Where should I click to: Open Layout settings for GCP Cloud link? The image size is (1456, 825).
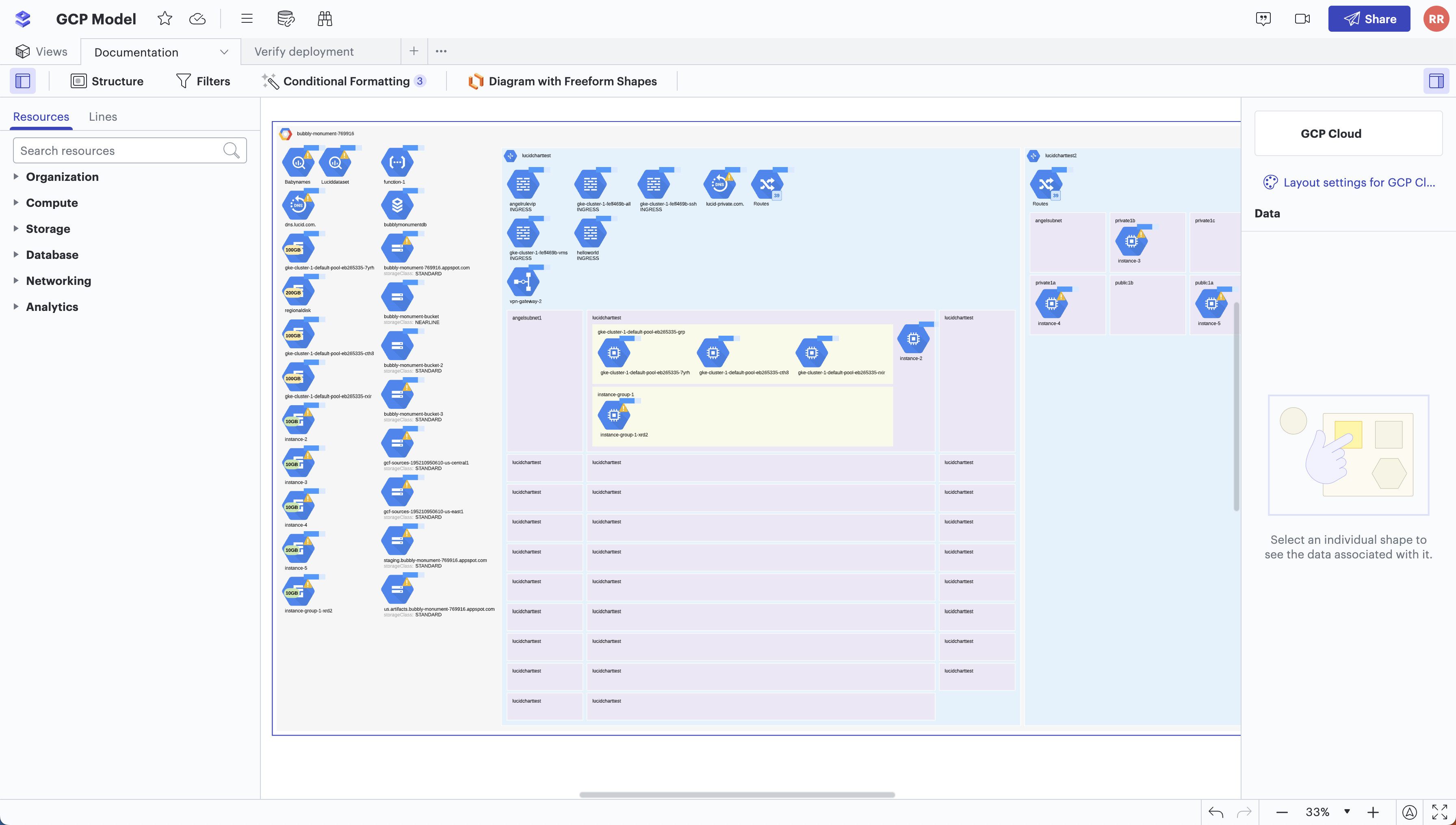click(1358, 182)
